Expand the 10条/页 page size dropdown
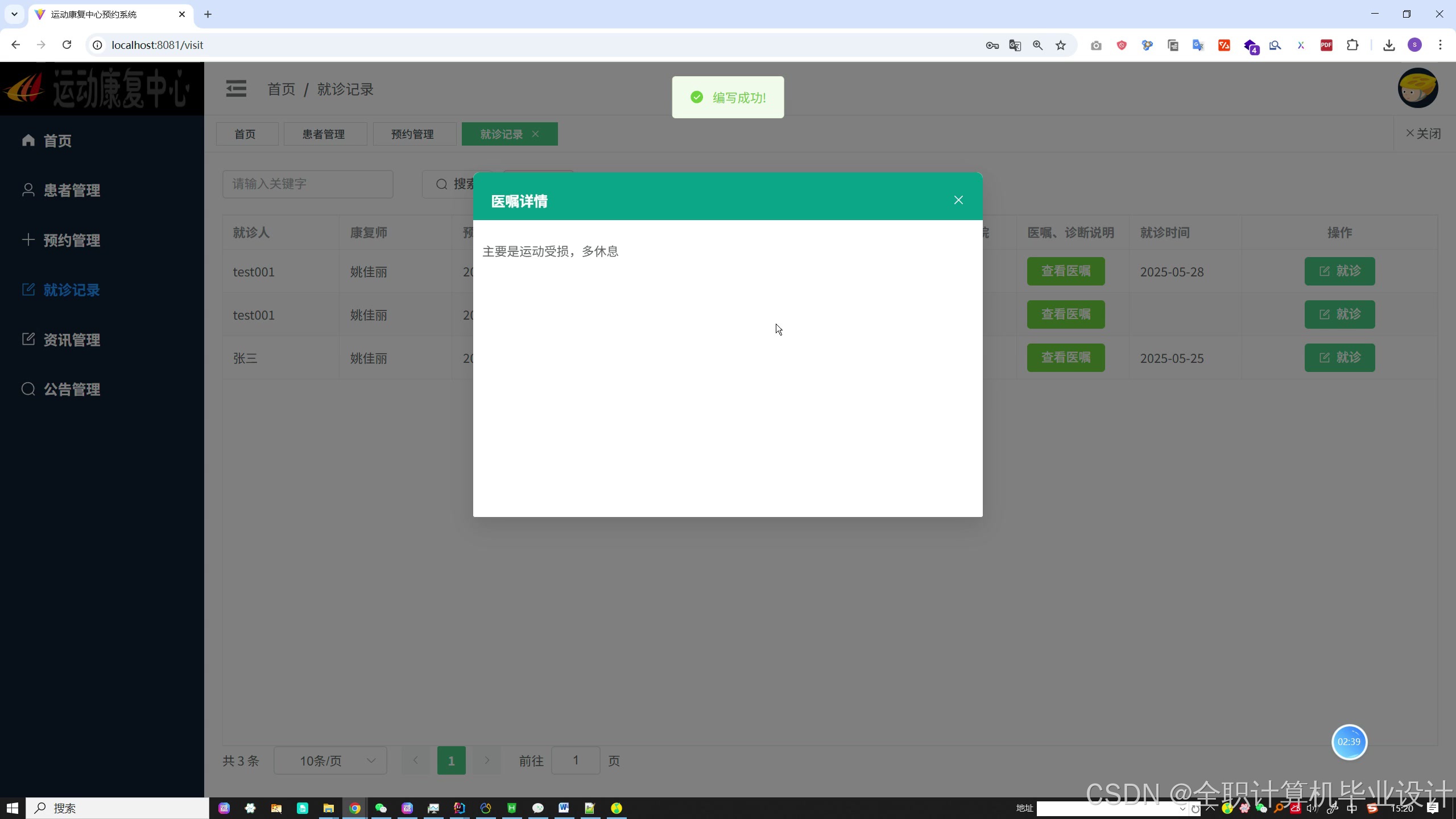The height and width of the screenshot is (819, 1456). pyautogui.click(x=330, y=761)
